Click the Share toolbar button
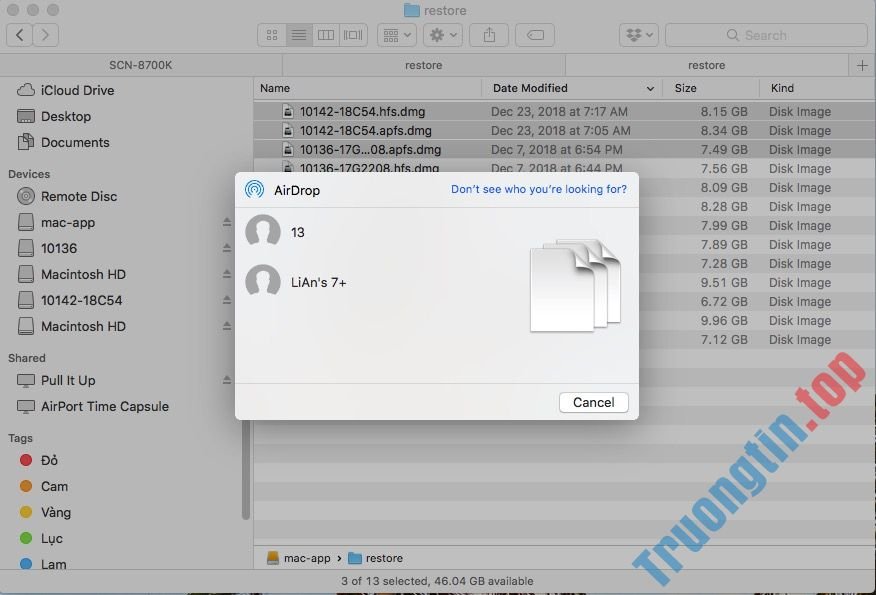This screenshot has width=876, height=595. point(489,35)
